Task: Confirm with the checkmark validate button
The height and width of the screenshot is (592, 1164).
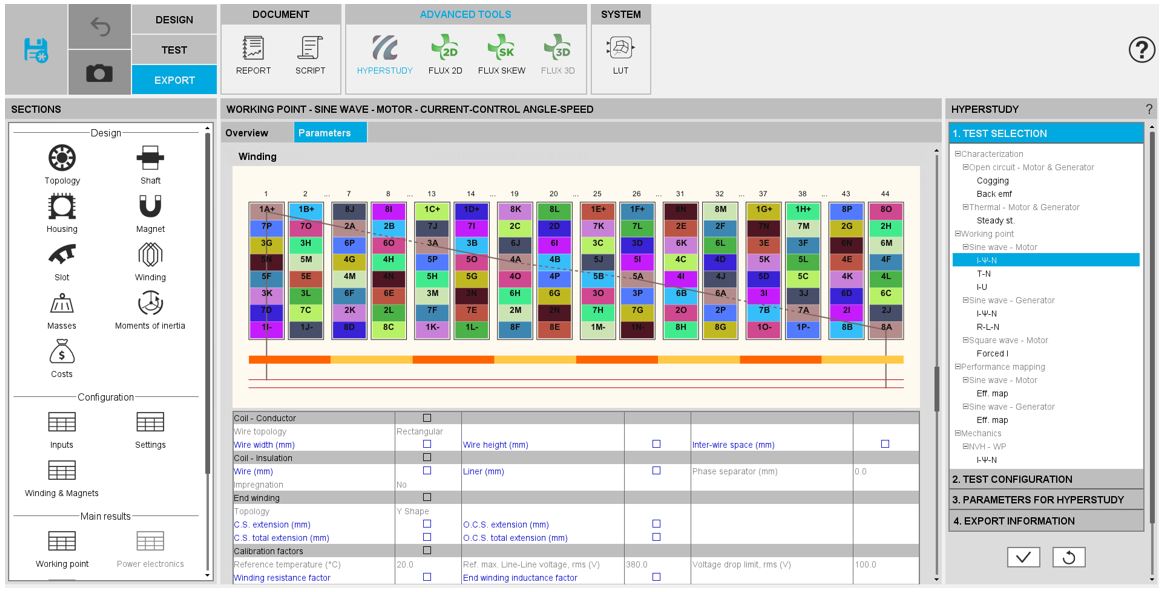Action: click(x=1022, y=557)
